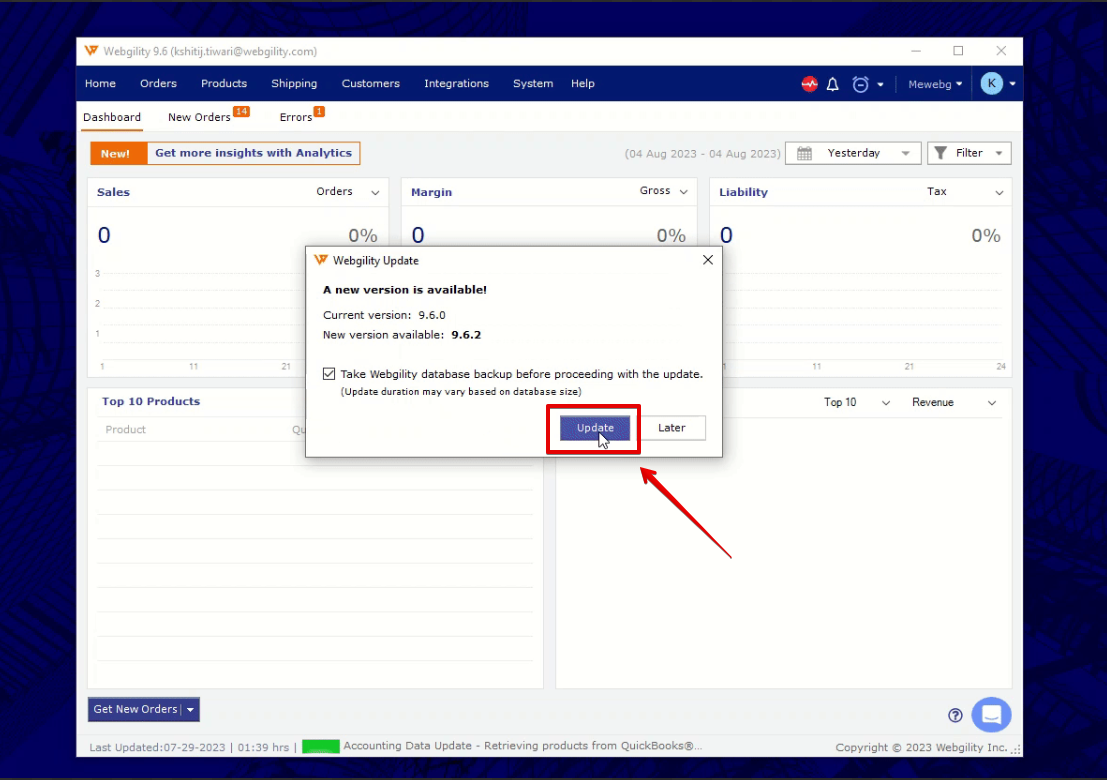This screenshot has width=1107, height=780.
Task: Open the K user avatar
Action: pyautogui.click(x=991, y=83)
